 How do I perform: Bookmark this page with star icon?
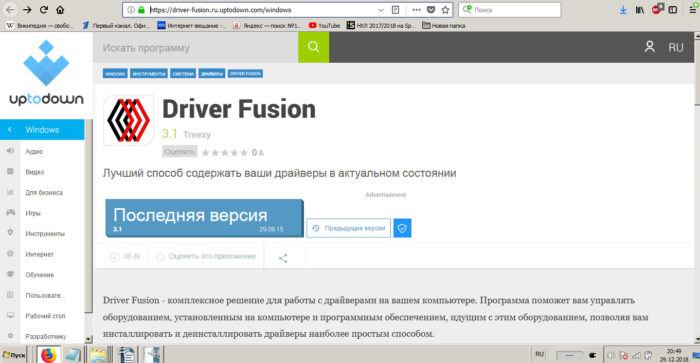pos(445,9)
